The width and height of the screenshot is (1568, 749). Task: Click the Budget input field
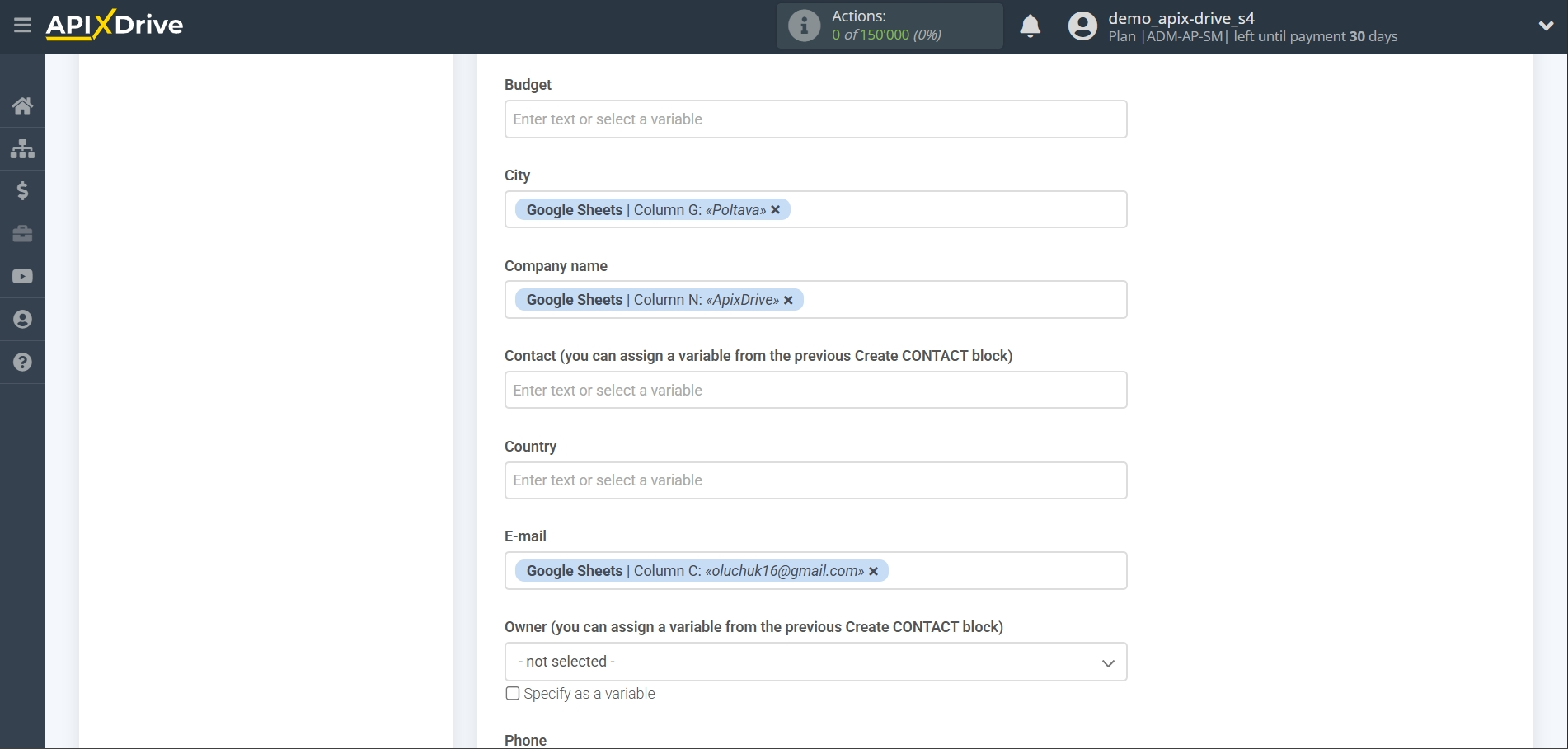click(815, 119)
